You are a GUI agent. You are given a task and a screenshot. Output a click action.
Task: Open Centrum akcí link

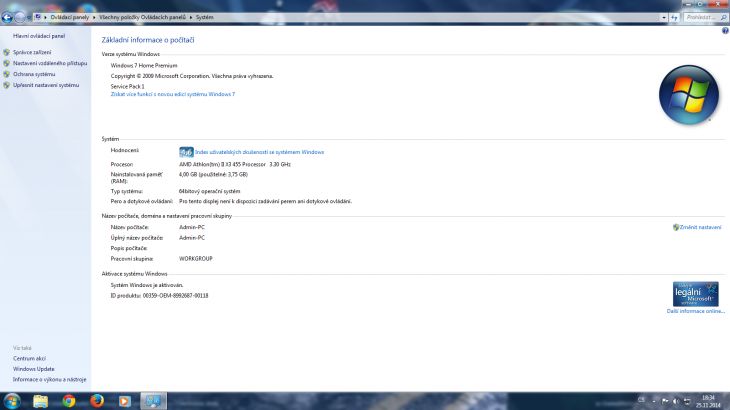pos(29,359)
